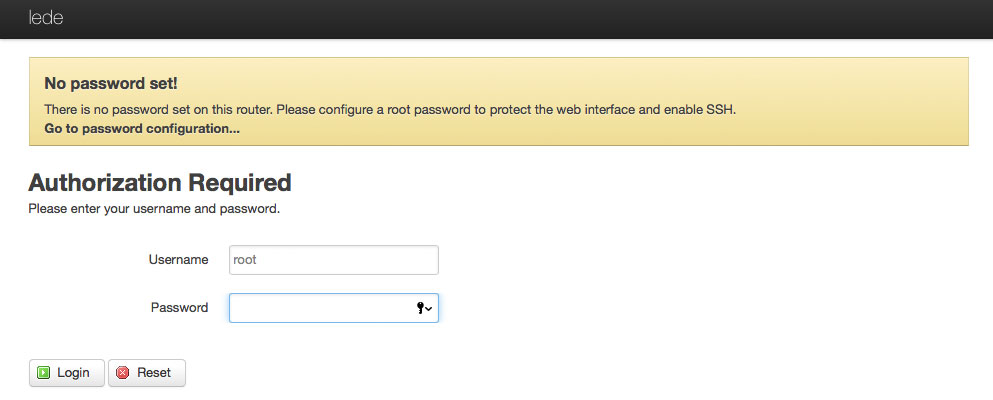Click the key icon in Password field
993x400 pixels.
point(420,308)
